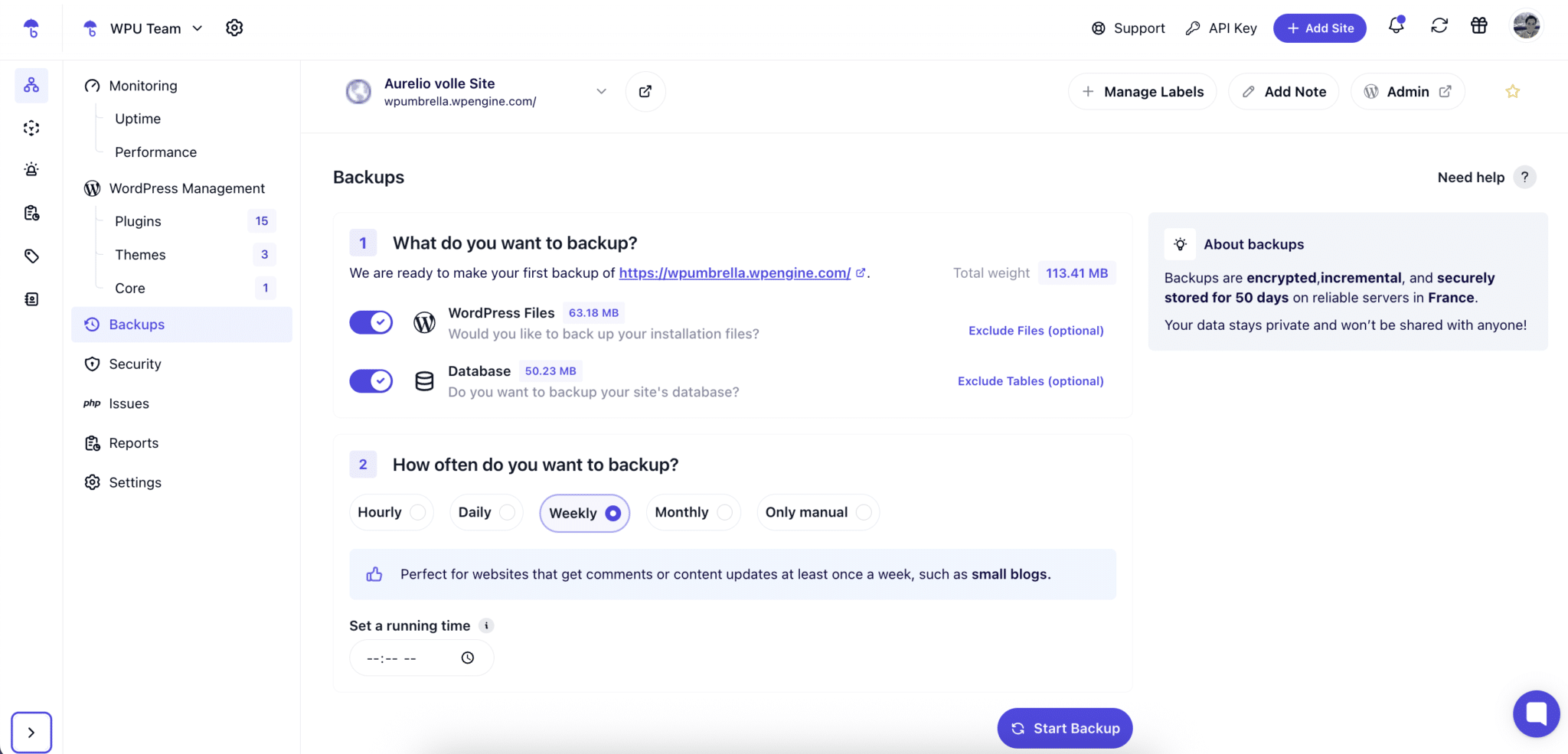This screenshot has height=754, width=1568.
Task: Open the Plugins menu item
Action: click(x=139, y=221)
